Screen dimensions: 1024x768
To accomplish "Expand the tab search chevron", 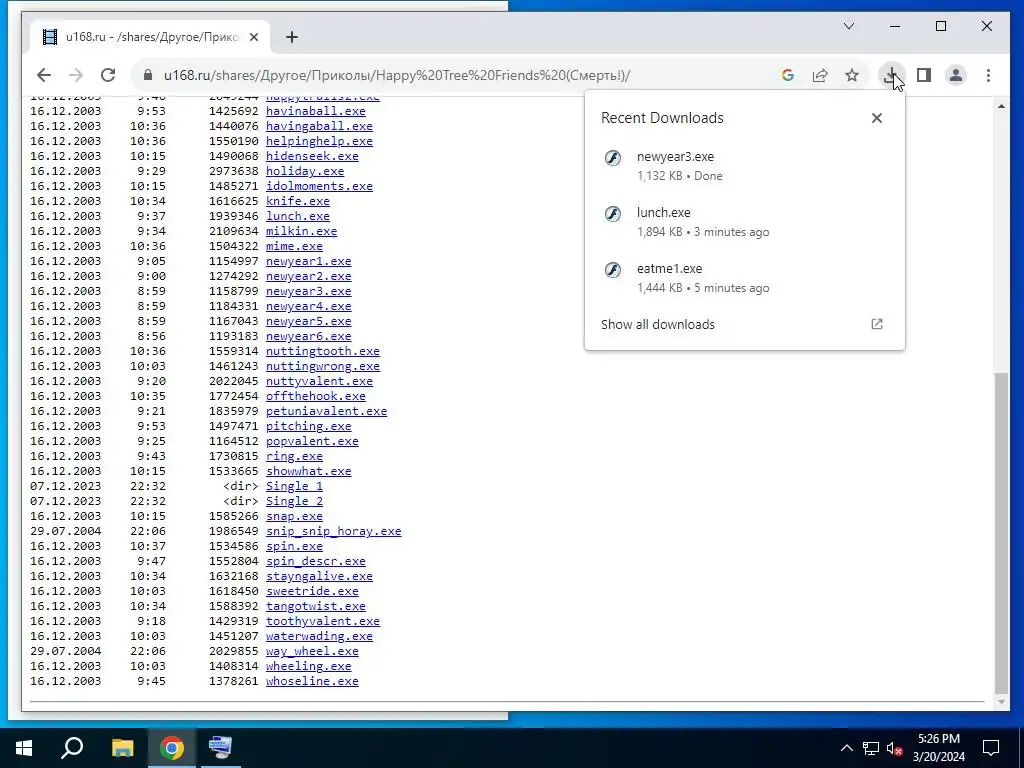I will coord(849,26).
